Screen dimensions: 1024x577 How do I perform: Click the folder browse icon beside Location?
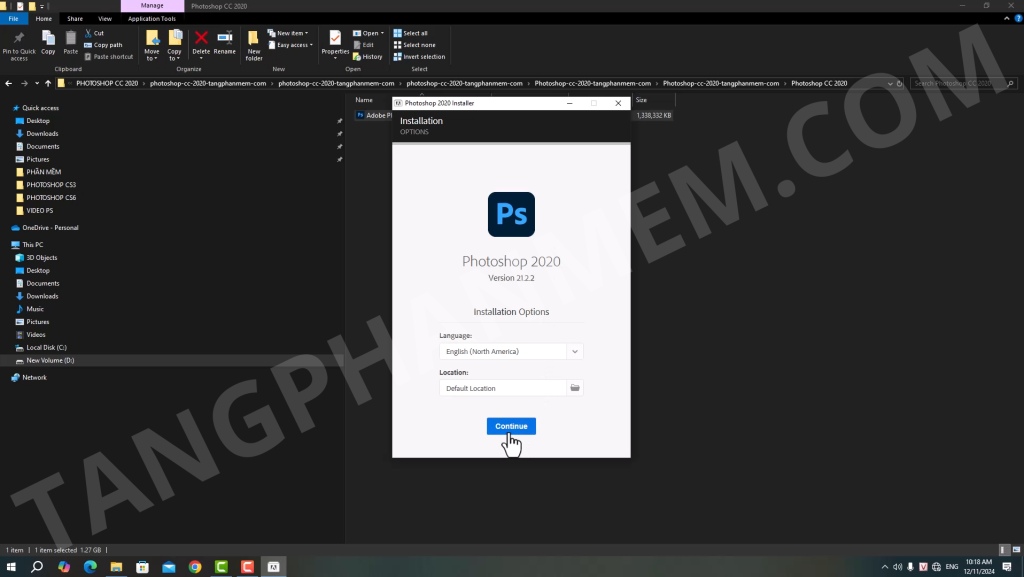575,388
